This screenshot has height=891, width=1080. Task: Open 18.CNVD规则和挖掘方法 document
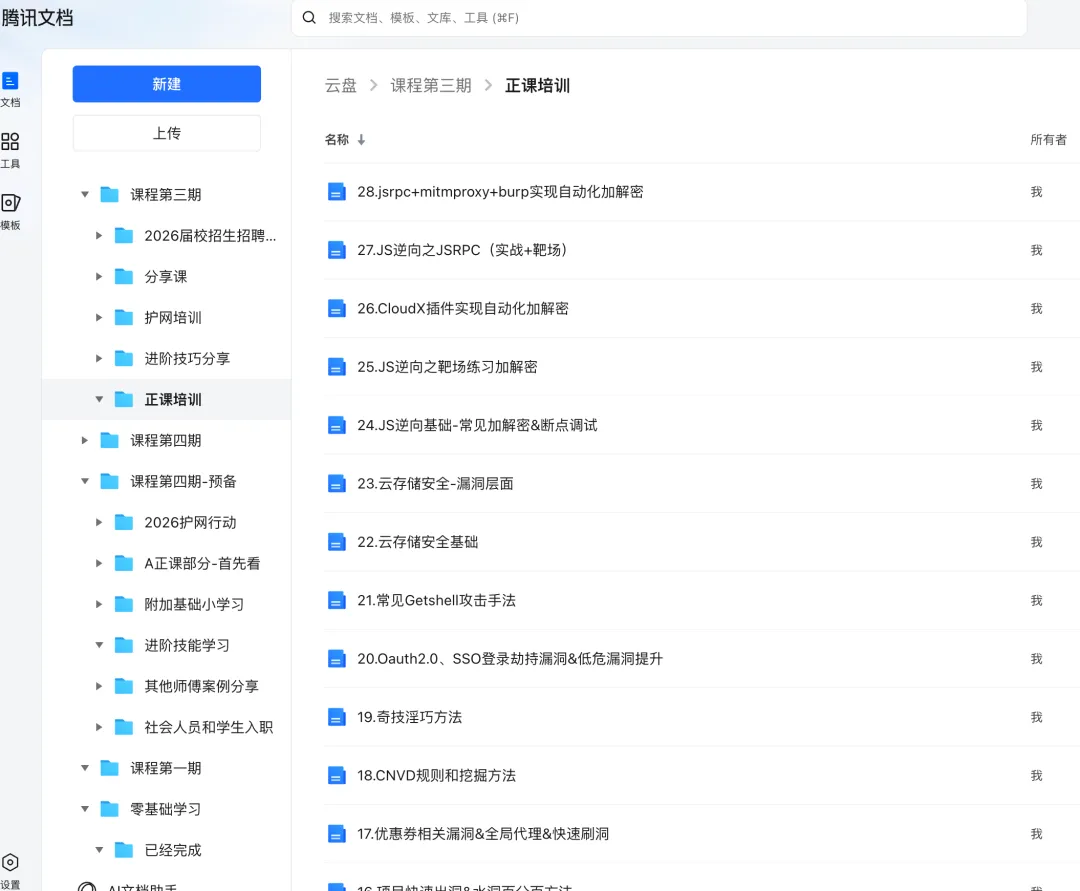click(x=437, y=776)
